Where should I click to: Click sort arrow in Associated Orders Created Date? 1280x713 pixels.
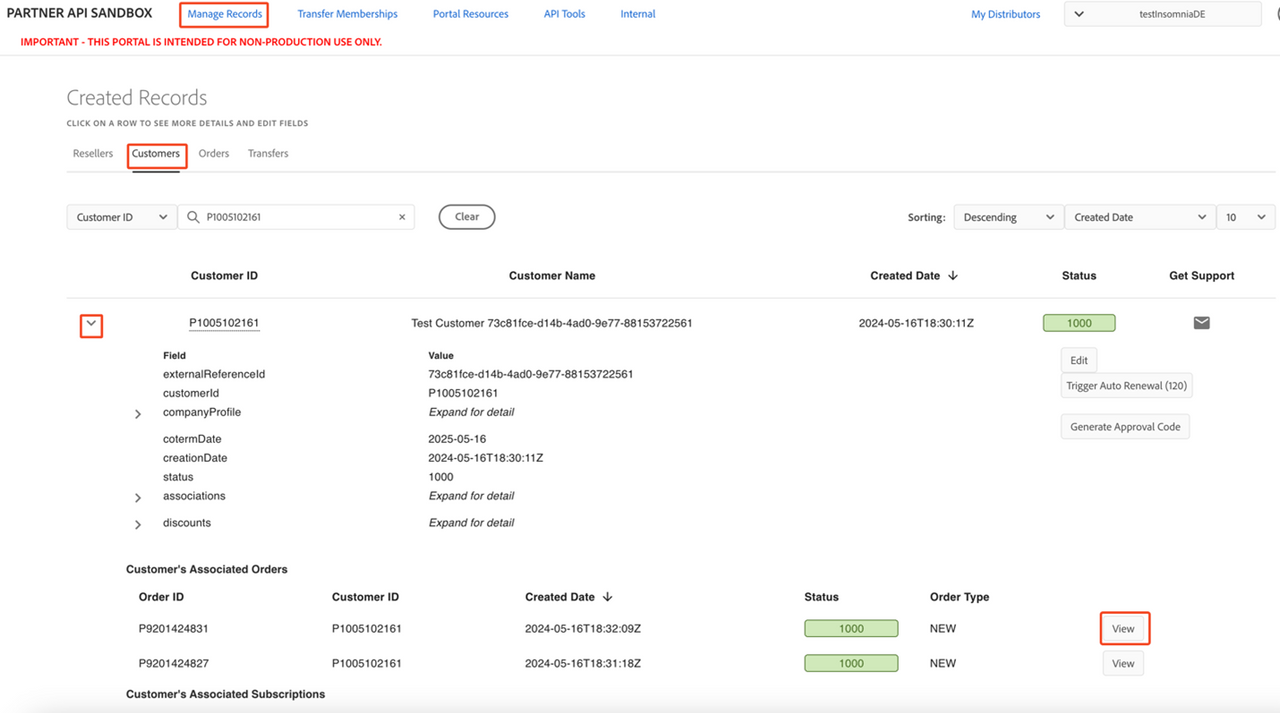click(x=607, y=597)
